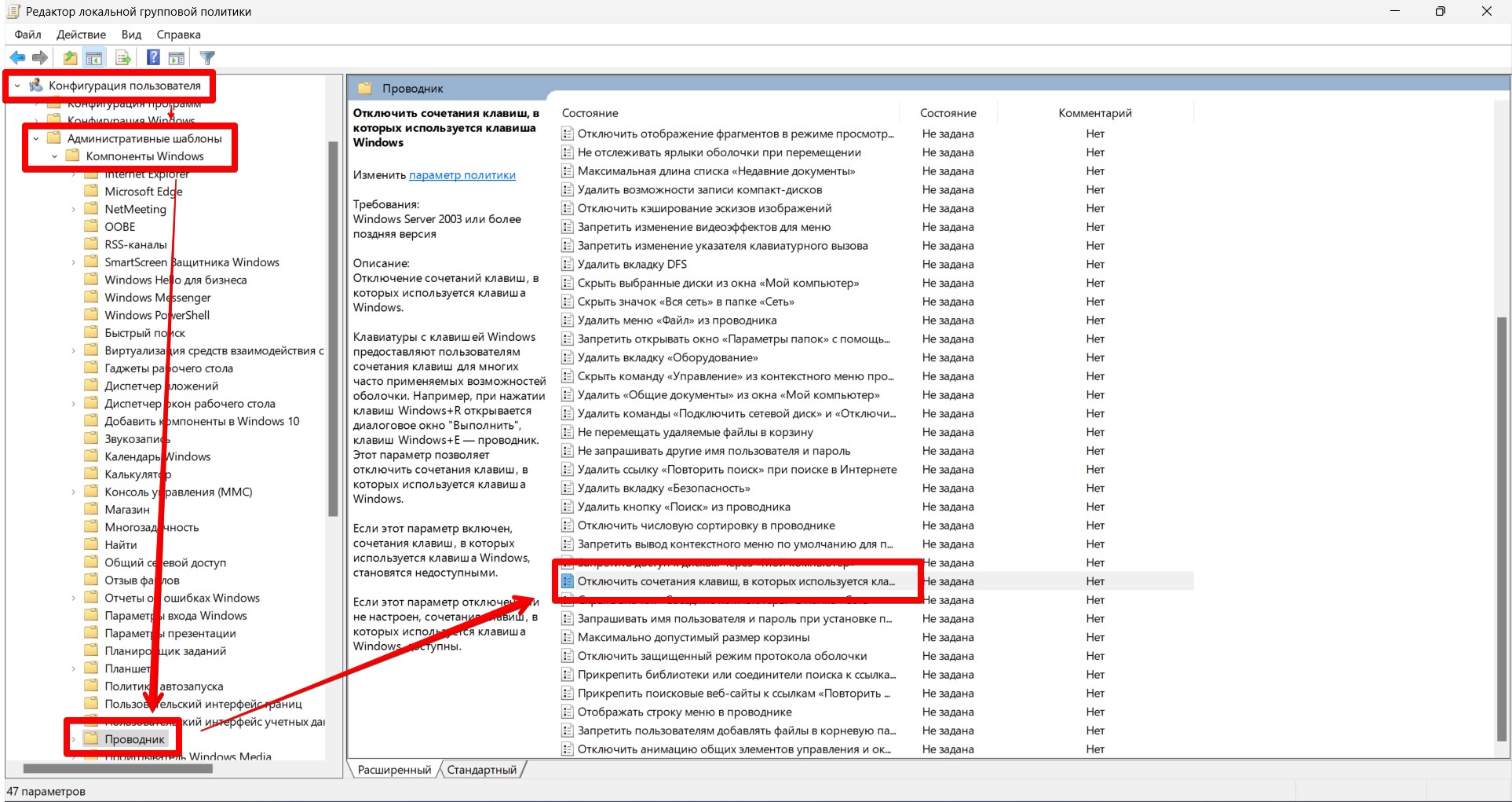1512x802 pixels.
Task: Click policy icon for «Отключить кэширование эскизов изображений»
Action: pyautogui.click(x=568, y=208)
